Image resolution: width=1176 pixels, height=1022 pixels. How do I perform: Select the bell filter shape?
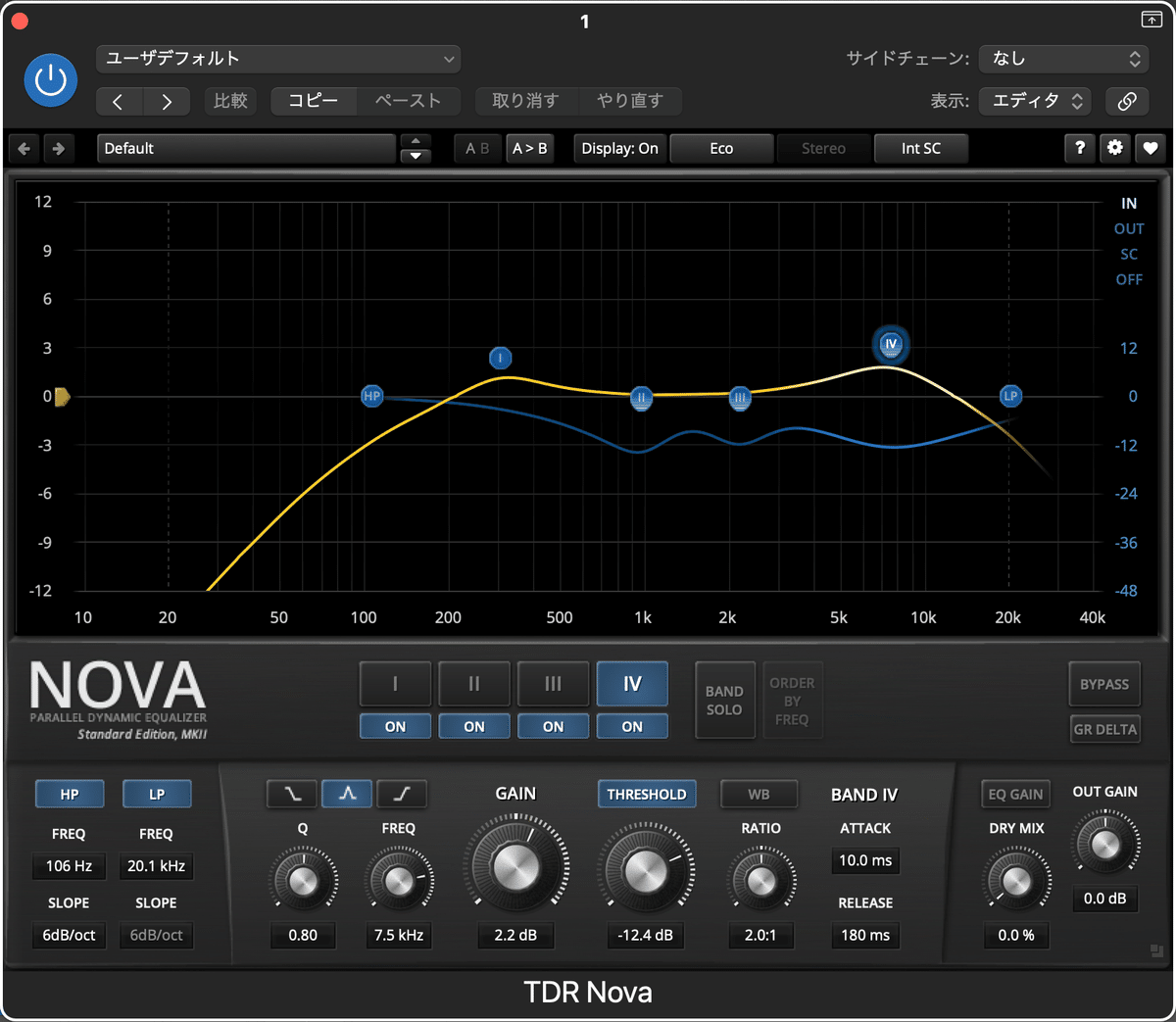point(347,794)
